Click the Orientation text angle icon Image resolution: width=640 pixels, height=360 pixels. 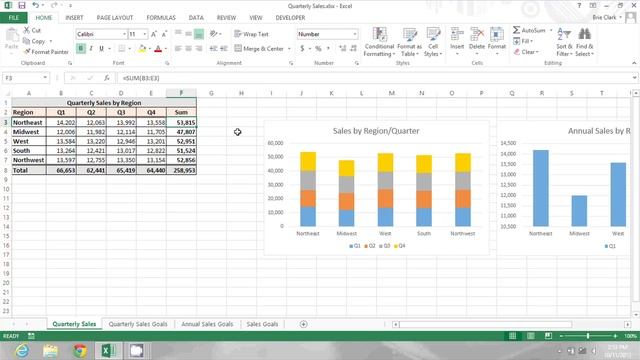click(213, 34)
